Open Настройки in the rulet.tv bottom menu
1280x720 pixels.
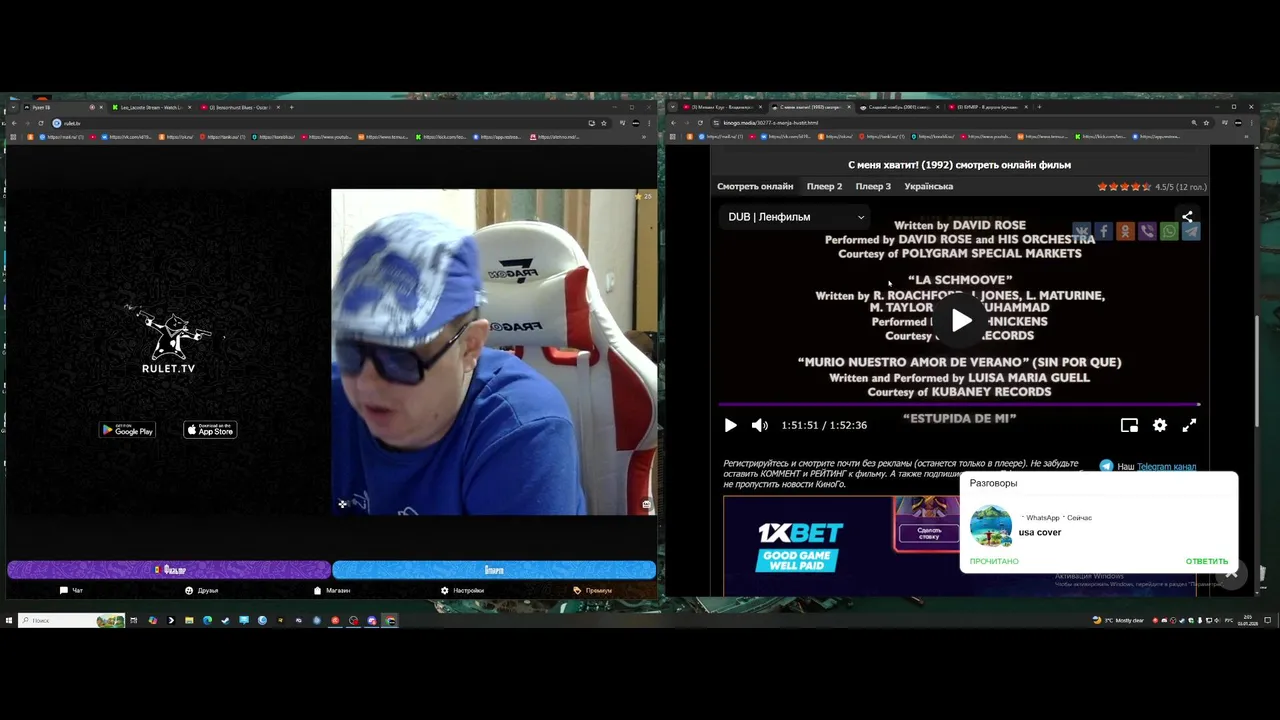(462, 591)
